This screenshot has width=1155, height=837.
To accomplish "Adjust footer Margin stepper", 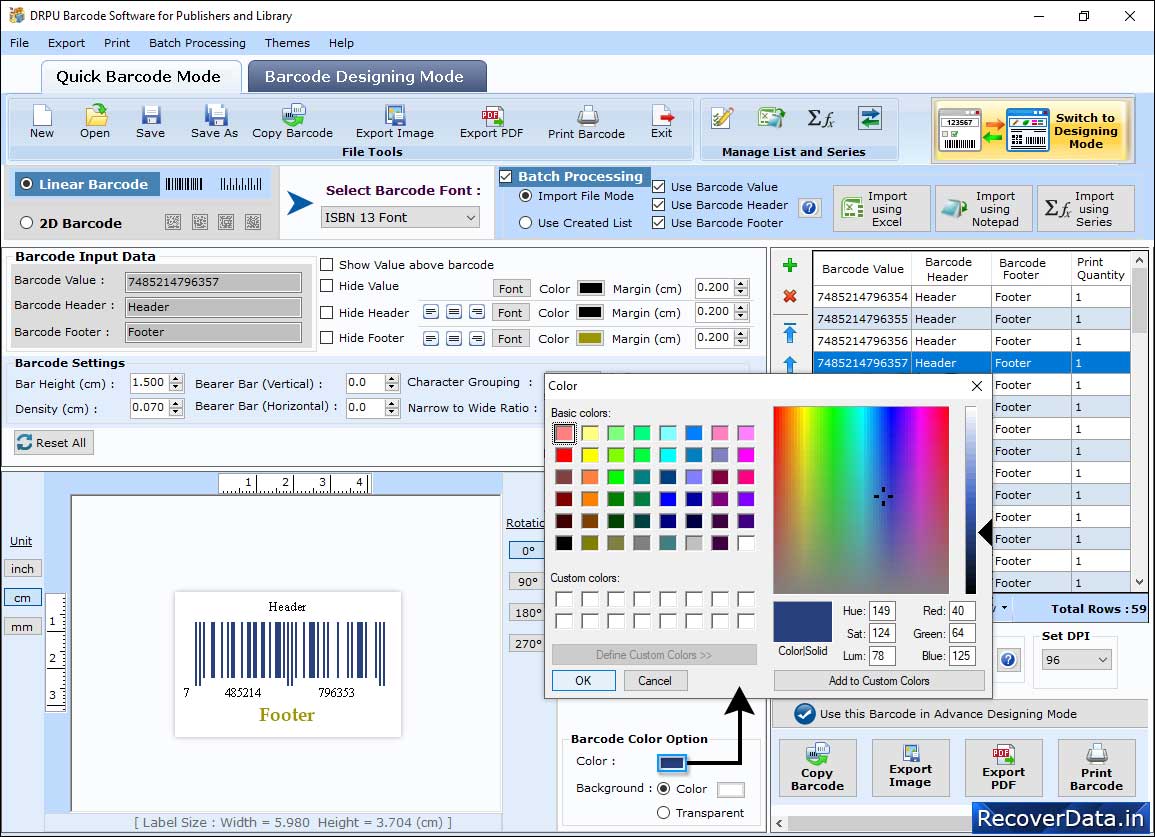I will tap(741, 338).
